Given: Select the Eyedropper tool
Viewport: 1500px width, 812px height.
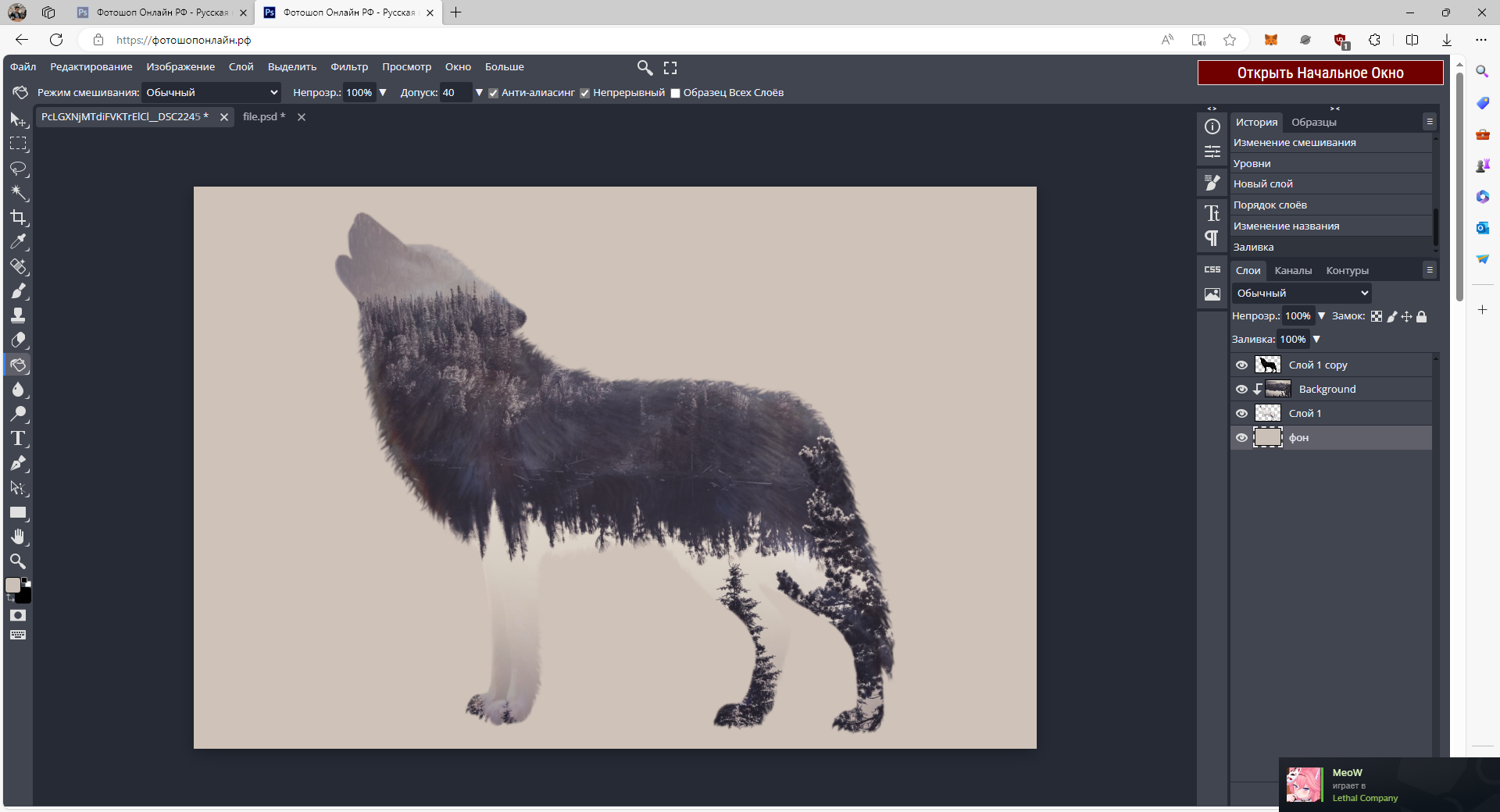Looking at the screenshot, I should pos(18,242).
